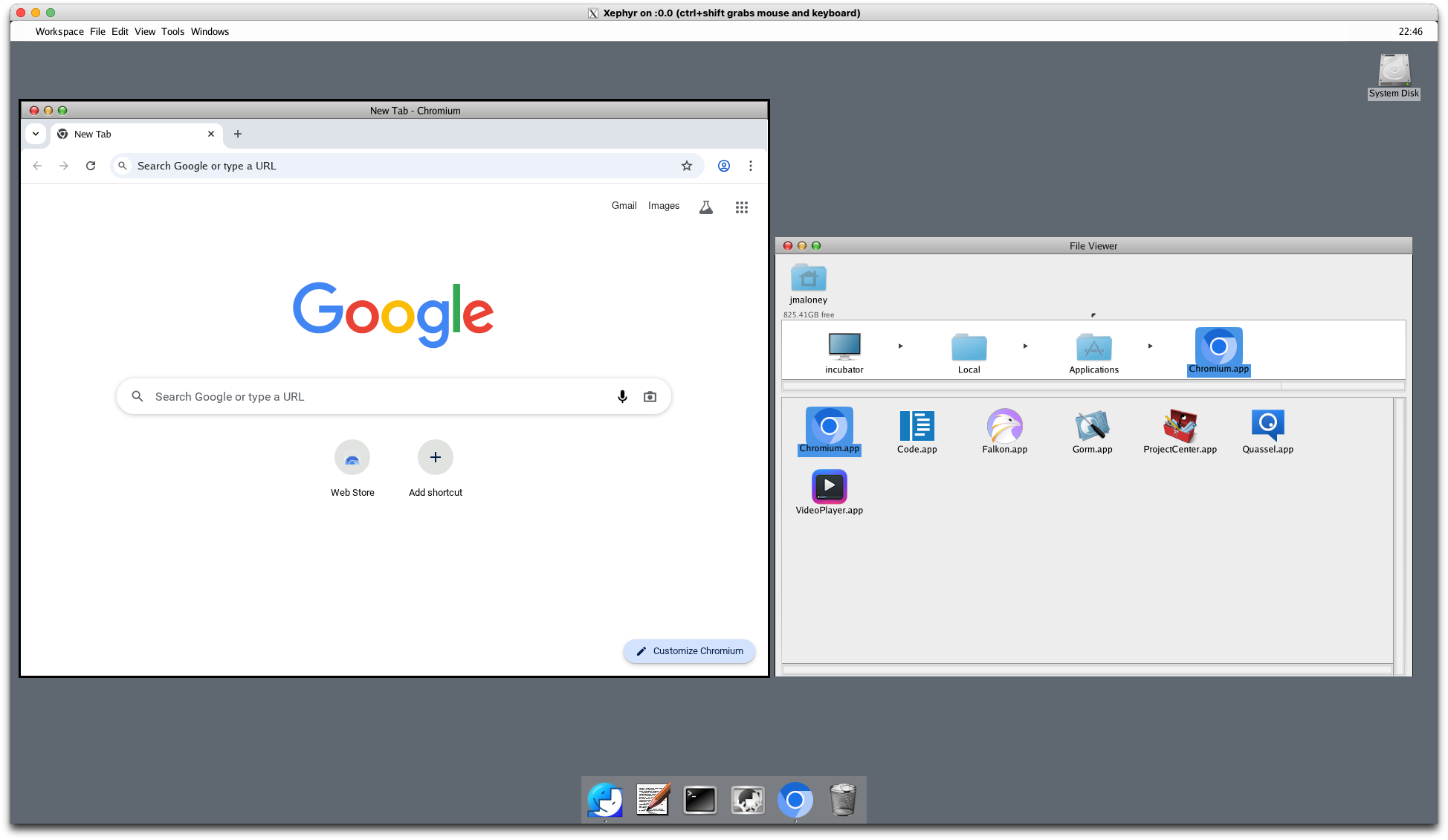
Task: Open the Gmail link
Action: tap(624, 206)
